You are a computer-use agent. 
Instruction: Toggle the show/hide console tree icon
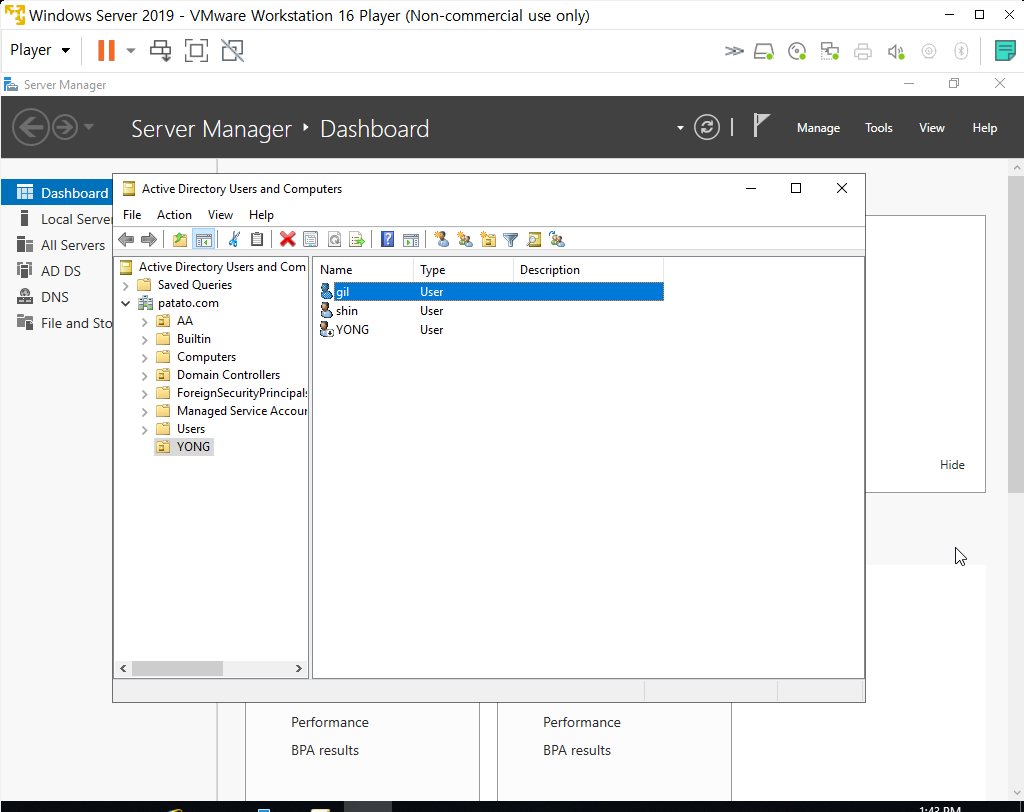click(x=204, y=240)
